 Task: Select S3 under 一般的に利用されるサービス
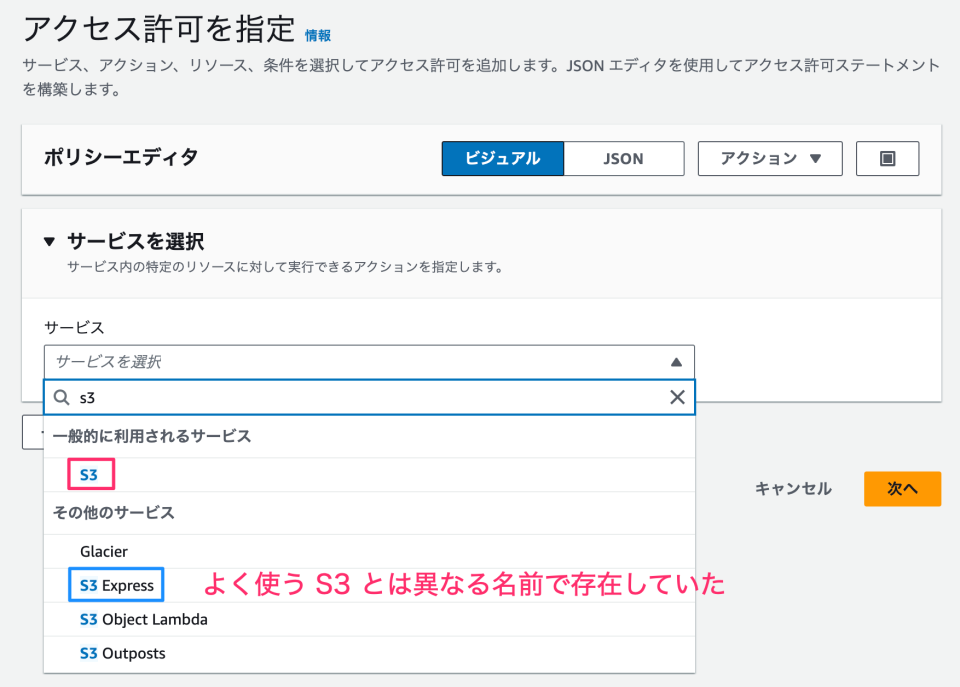(89, 474)
